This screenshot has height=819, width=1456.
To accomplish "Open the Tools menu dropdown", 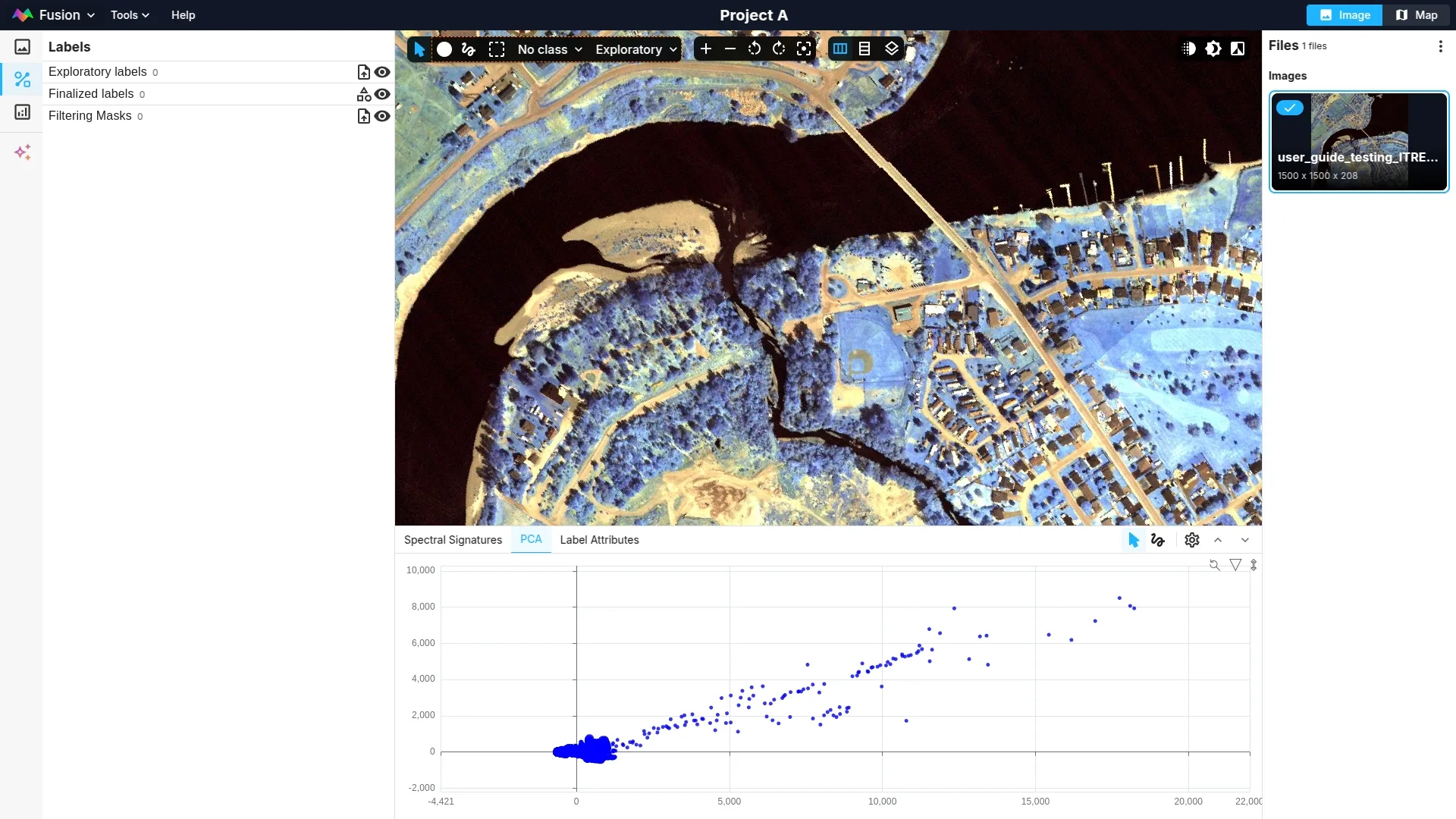I will [x=130, y=15].
